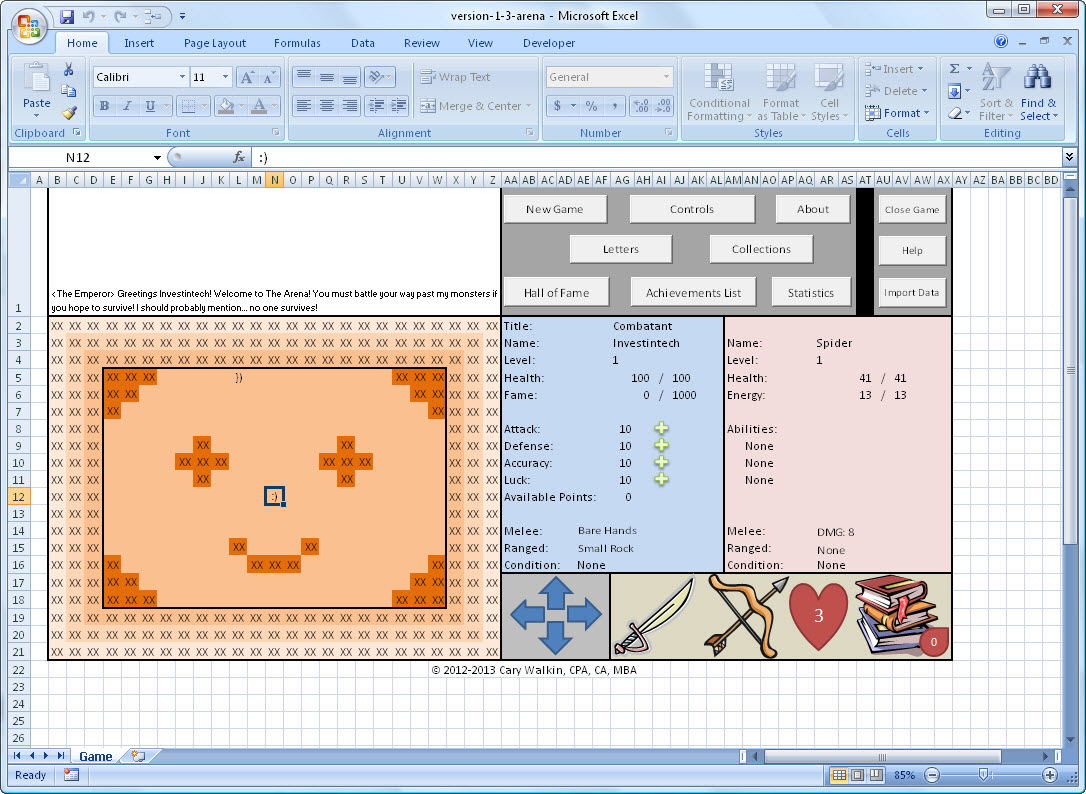Screen dimensions: 1086x794
Task: Apply center horizontal alignment
Action: pyautogui.click(x=327, y=106)
